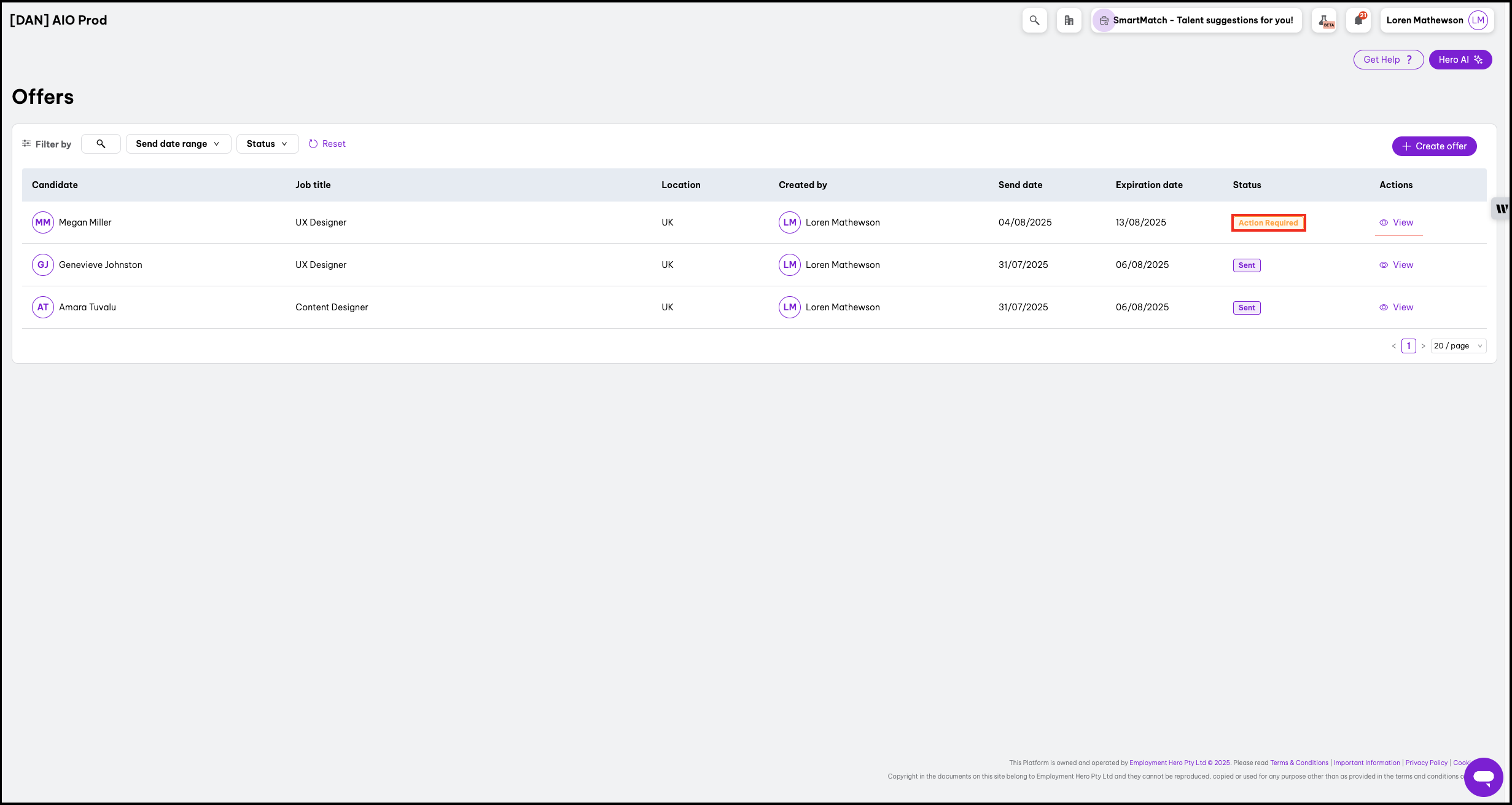
Task: Click the filter search magnifier box
Action: point(101,144)
